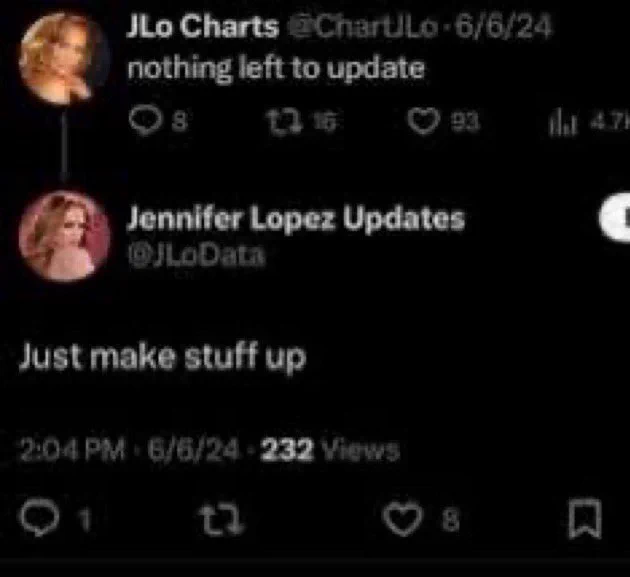Viewport: 630px width, 577px height.
Task: Click reply icon on JLo Charts tweet
Action: pos(145,121)
